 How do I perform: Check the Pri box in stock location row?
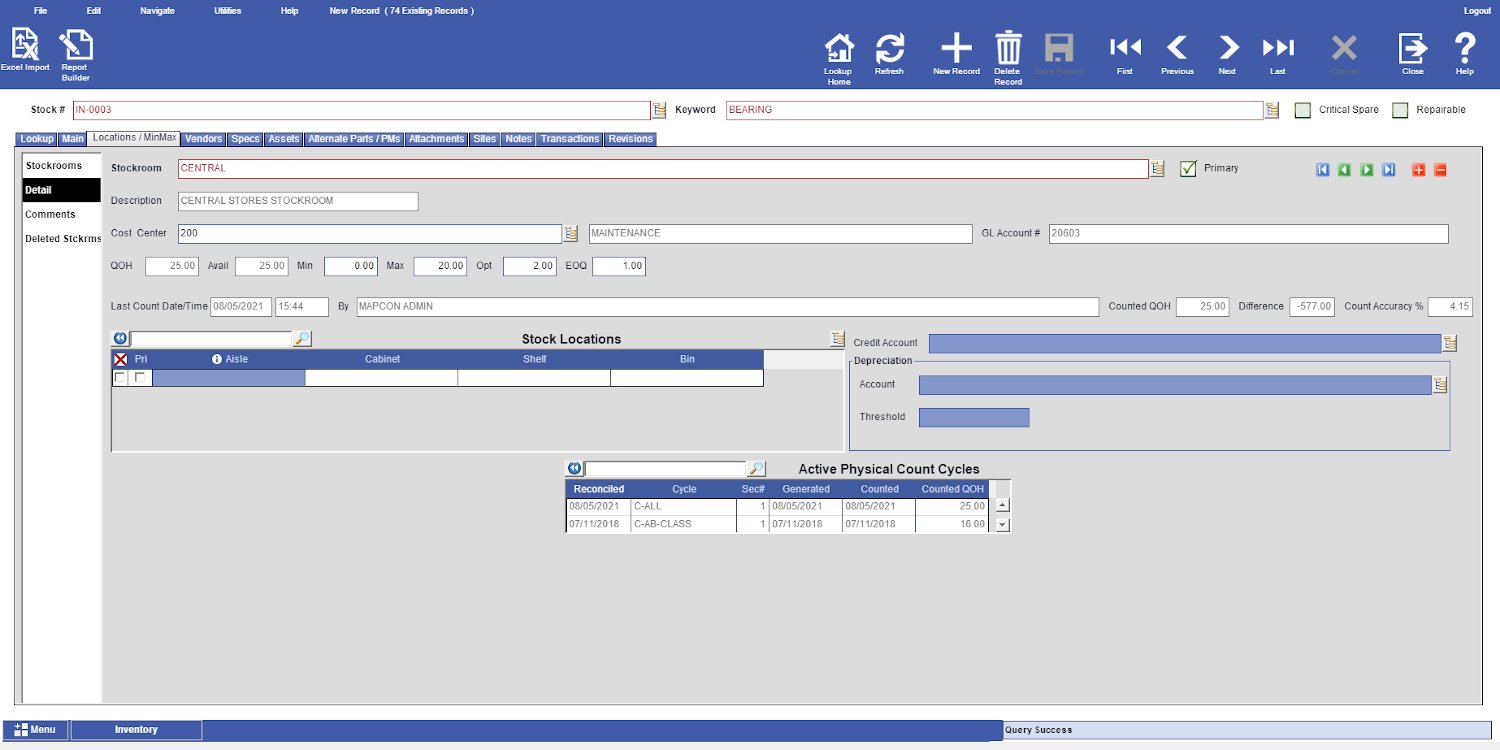pyautogui.click(x=141, y=378)
